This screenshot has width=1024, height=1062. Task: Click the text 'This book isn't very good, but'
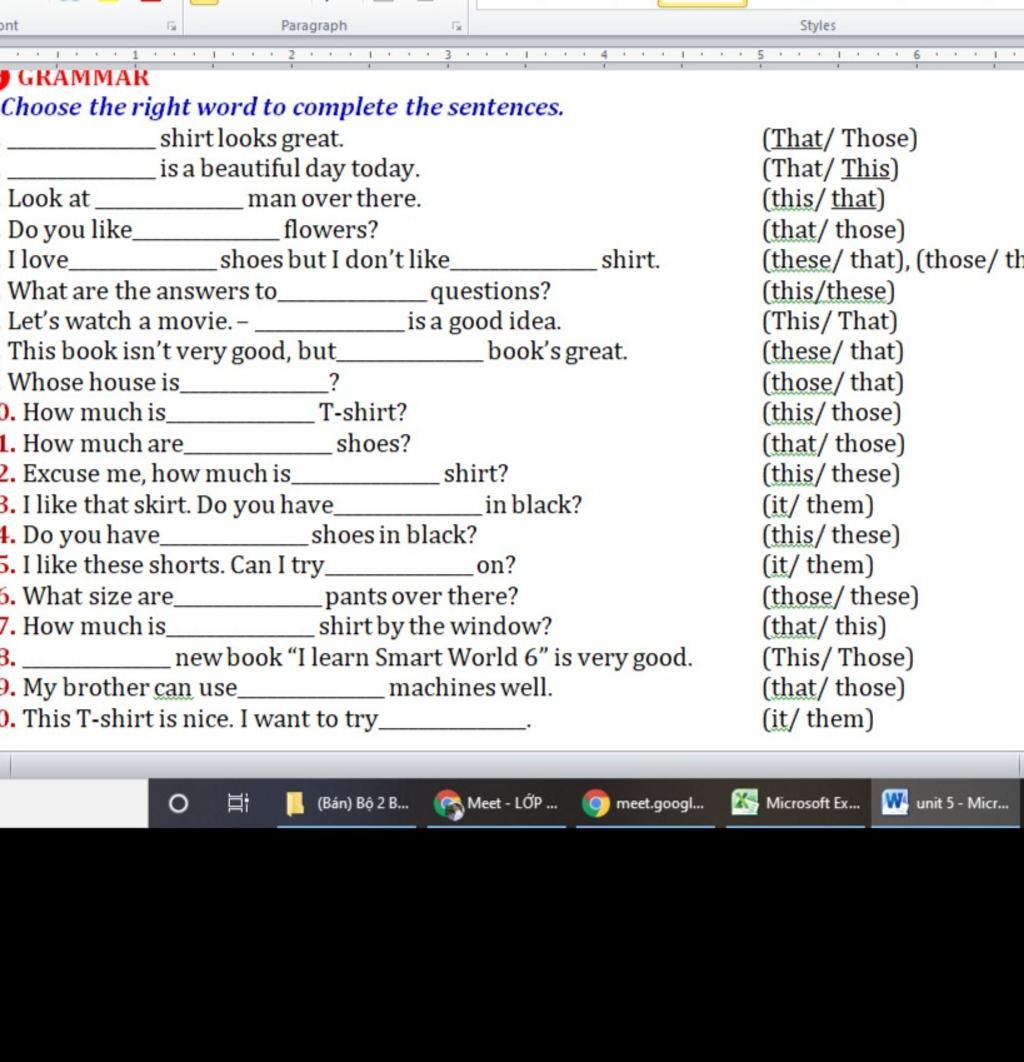172,352
